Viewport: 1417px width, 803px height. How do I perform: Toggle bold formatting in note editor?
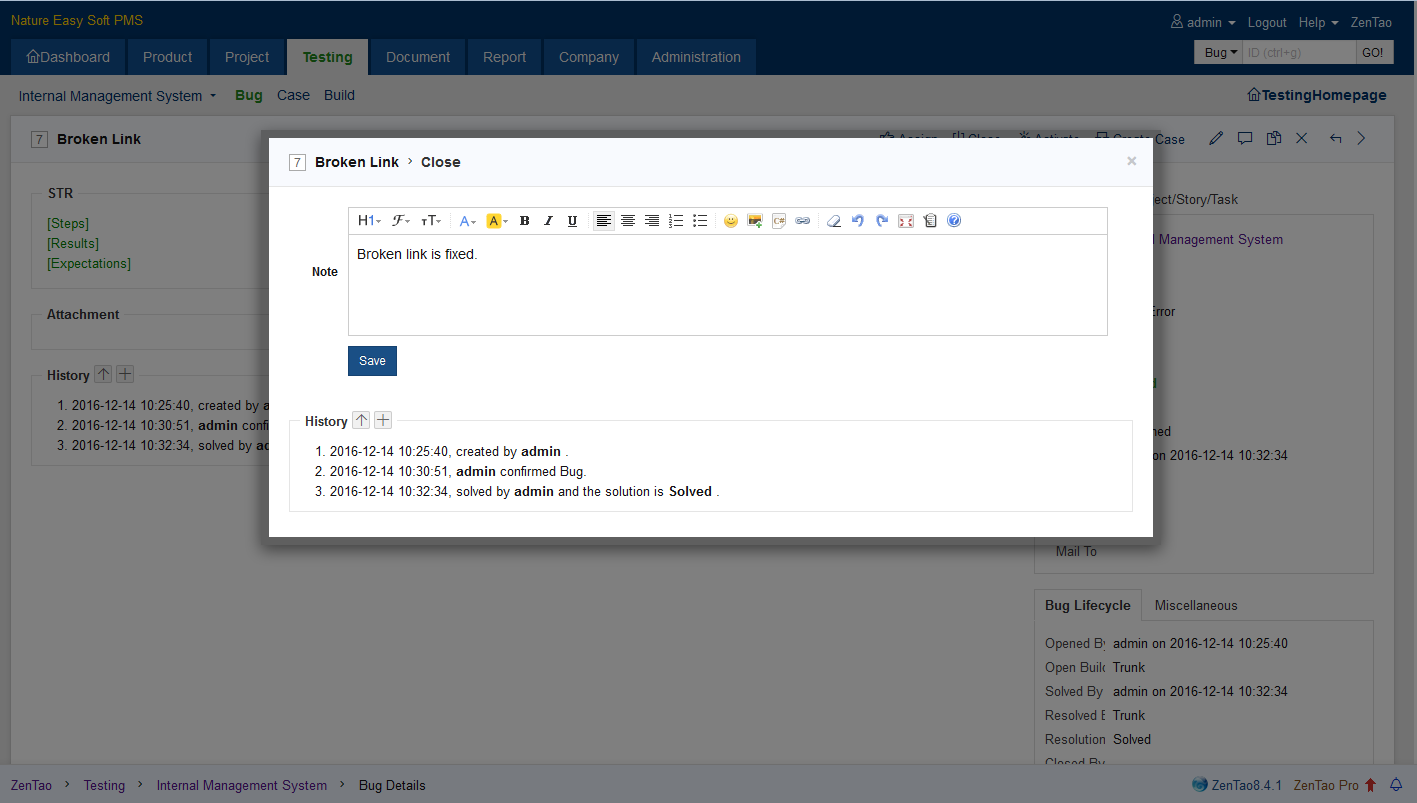tap(524, 221)
